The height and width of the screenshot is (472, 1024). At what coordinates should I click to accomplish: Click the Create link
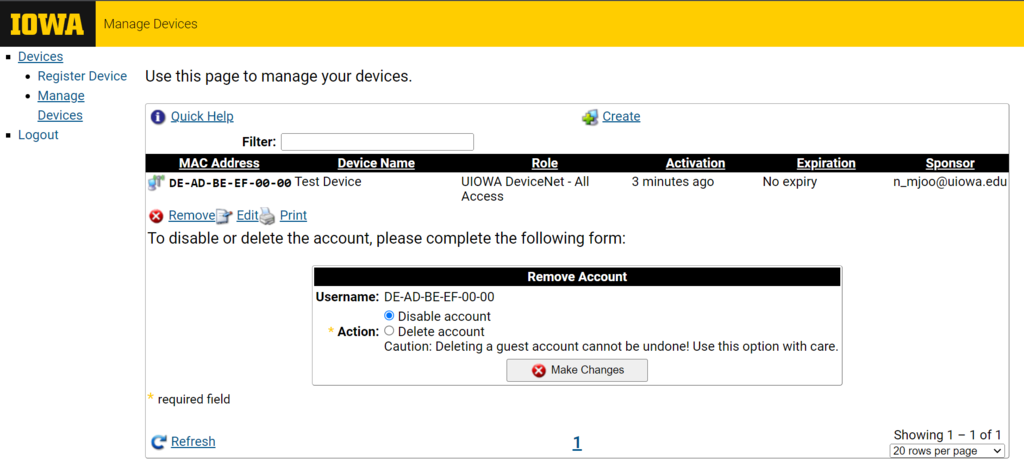(621, 117)
